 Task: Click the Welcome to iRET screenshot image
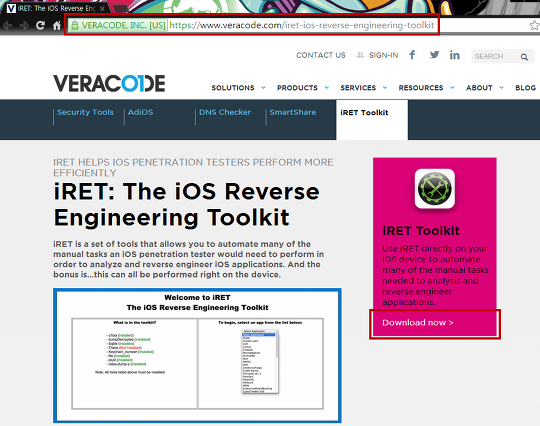click(x=197, y=355)
